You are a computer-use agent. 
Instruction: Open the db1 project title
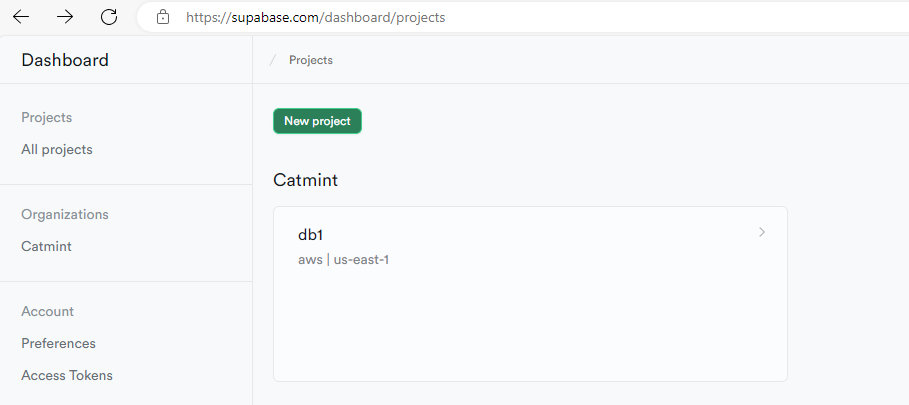coord(310,235)
